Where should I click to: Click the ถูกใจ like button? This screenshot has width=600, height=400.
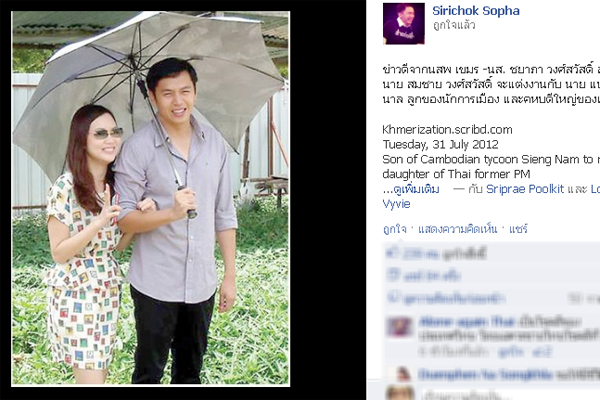pos(395,229)
